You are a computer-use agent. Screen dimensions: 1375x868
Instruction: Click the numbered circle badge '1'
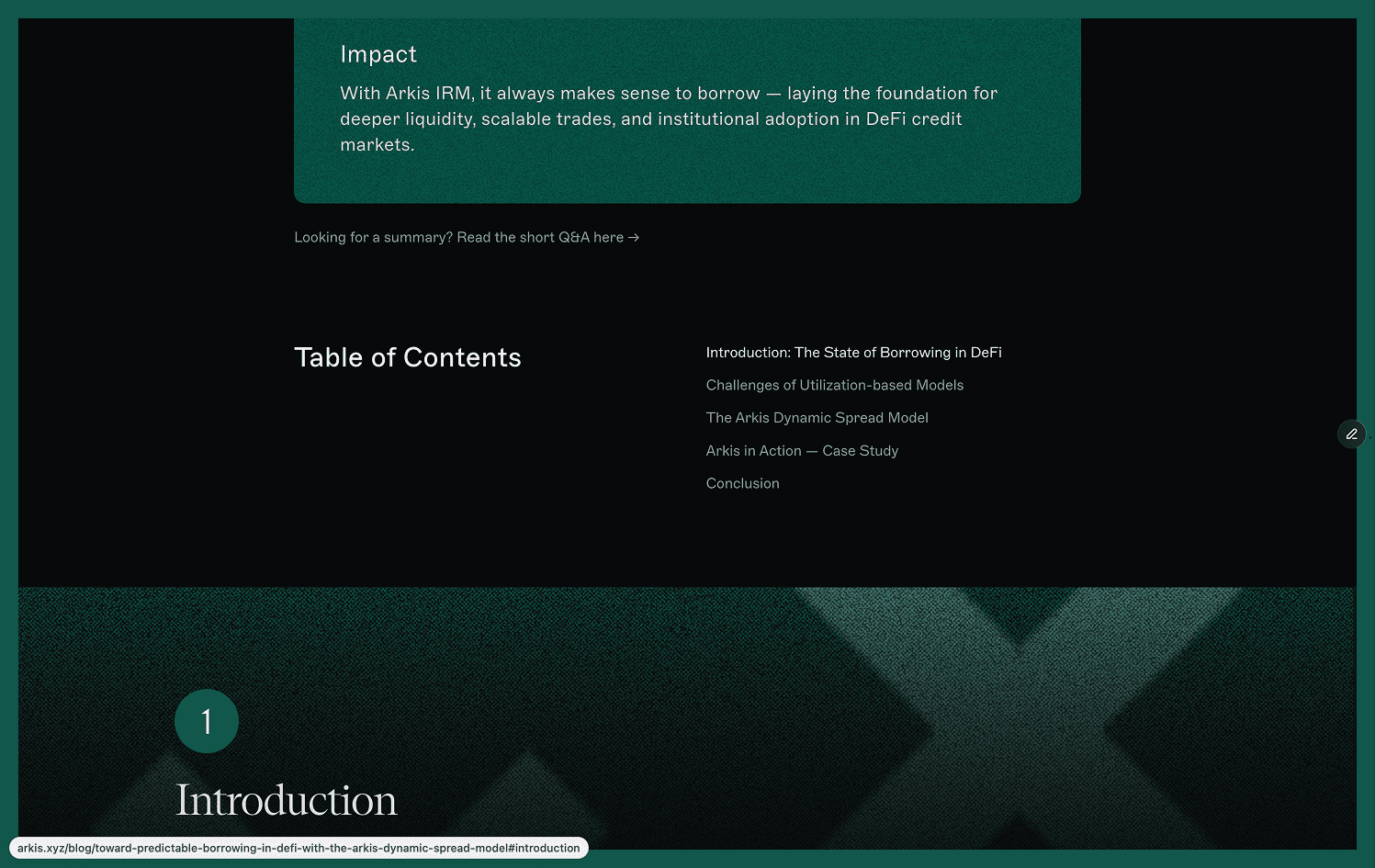207,721
